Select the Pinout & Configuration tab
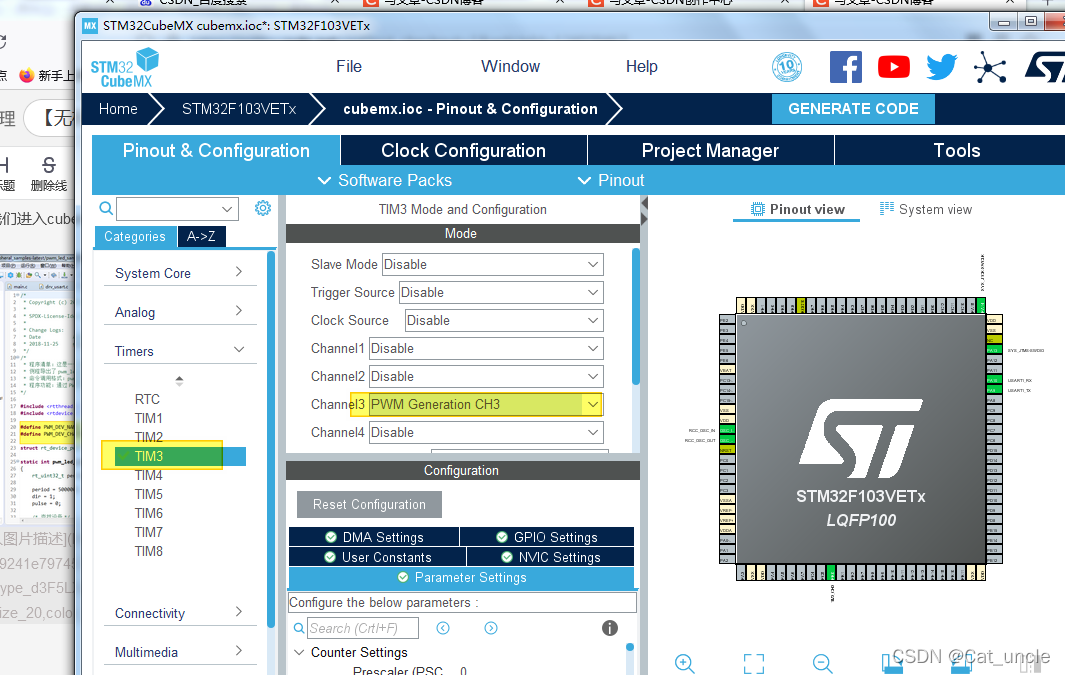Viewport: 1065px width, 675px height. tap(216, 150)
